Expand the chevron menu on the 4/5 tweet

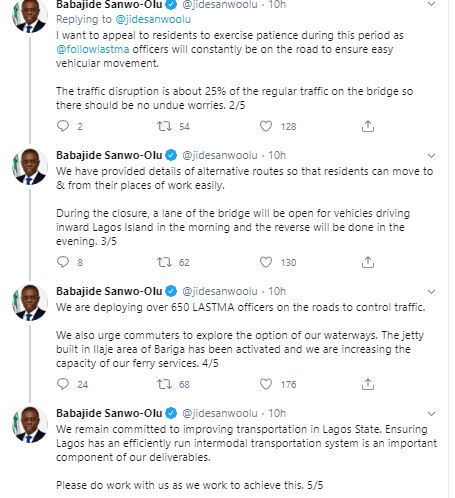[431, 292]
